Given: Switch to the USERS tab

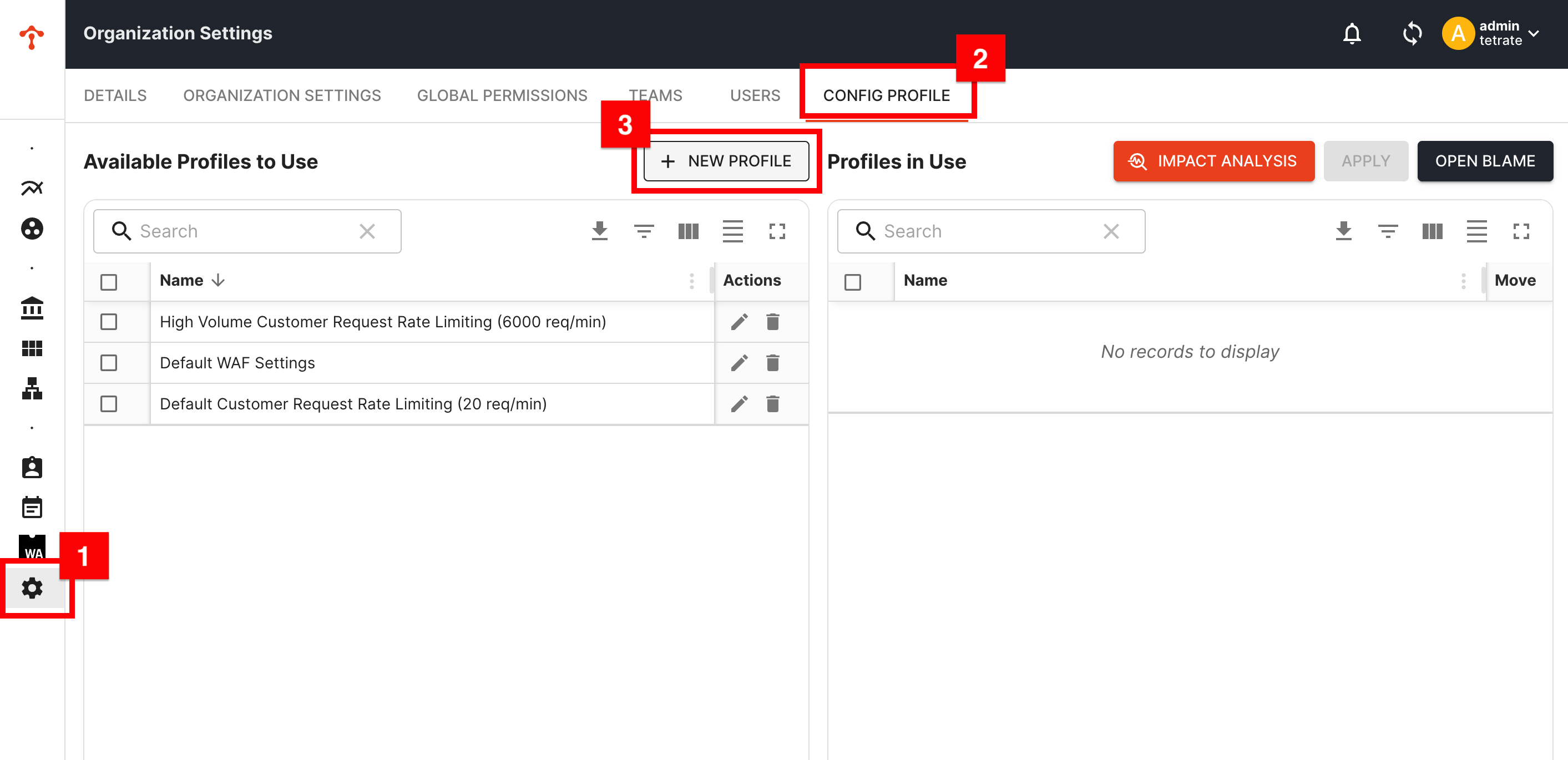Looking at the screenshot, I should click(755, 95).
